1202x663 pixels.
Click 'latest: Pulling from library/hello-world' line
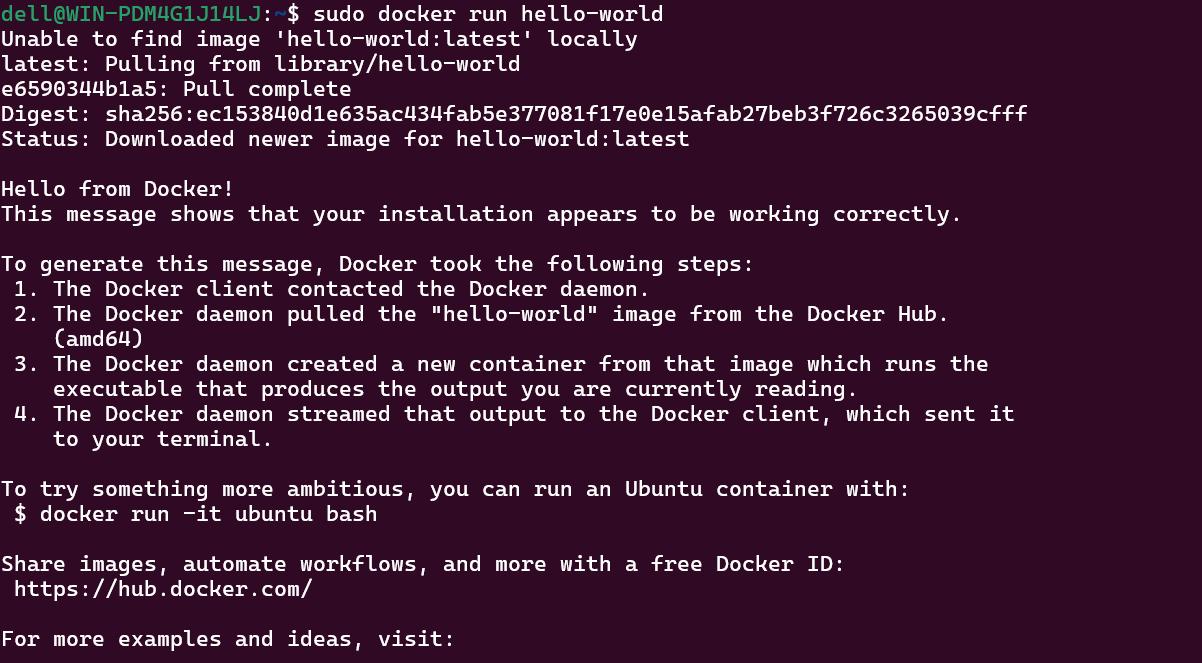tap(260, 64)
